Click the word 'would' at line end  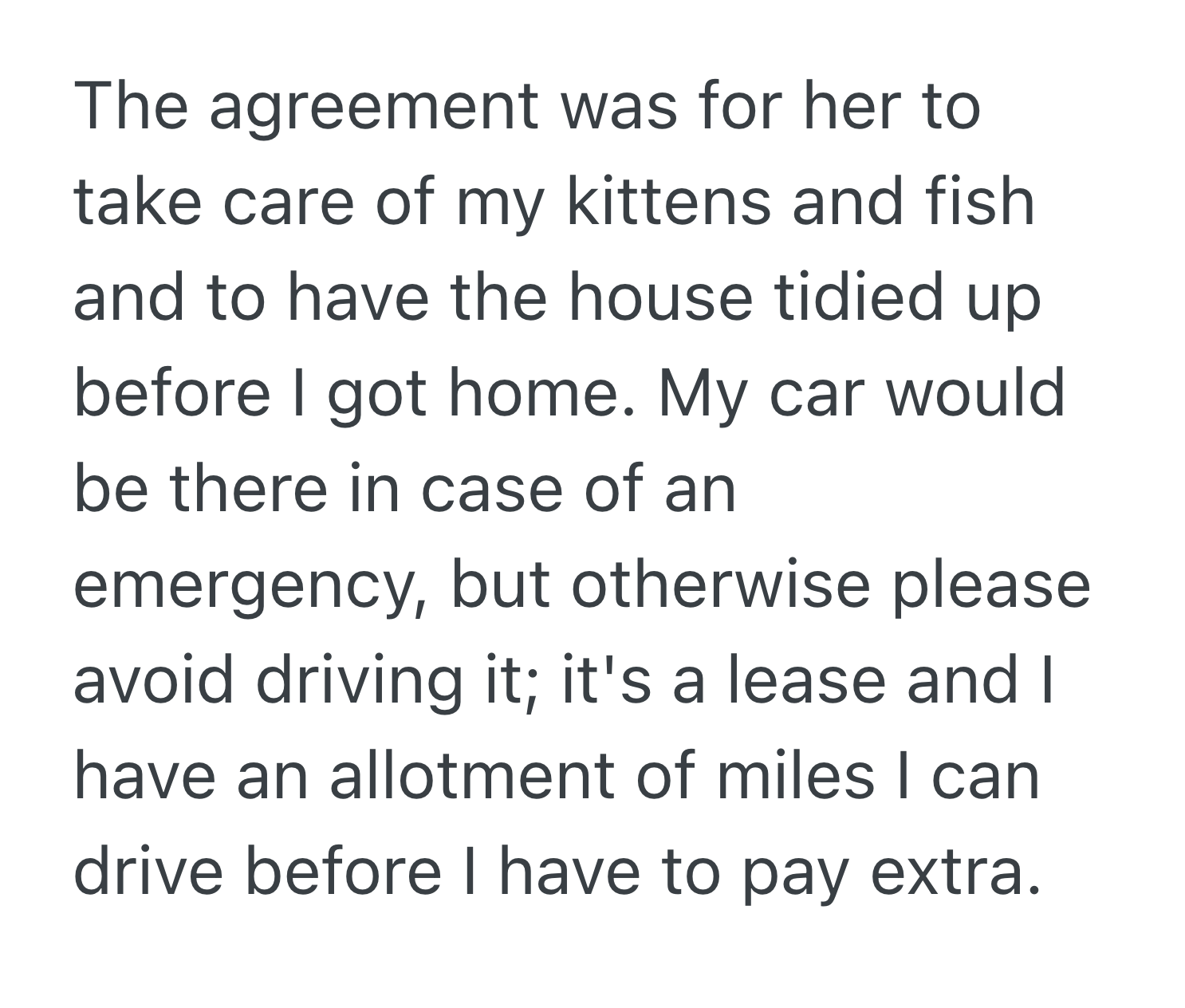976,392
